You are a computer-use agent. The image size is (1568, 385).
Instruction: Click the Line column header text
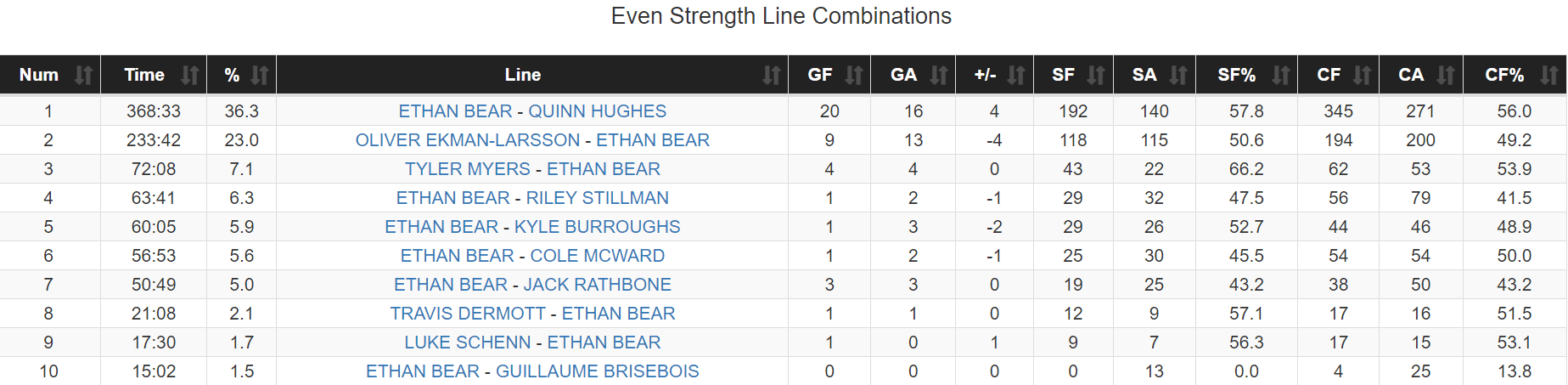tap(522, 75)
